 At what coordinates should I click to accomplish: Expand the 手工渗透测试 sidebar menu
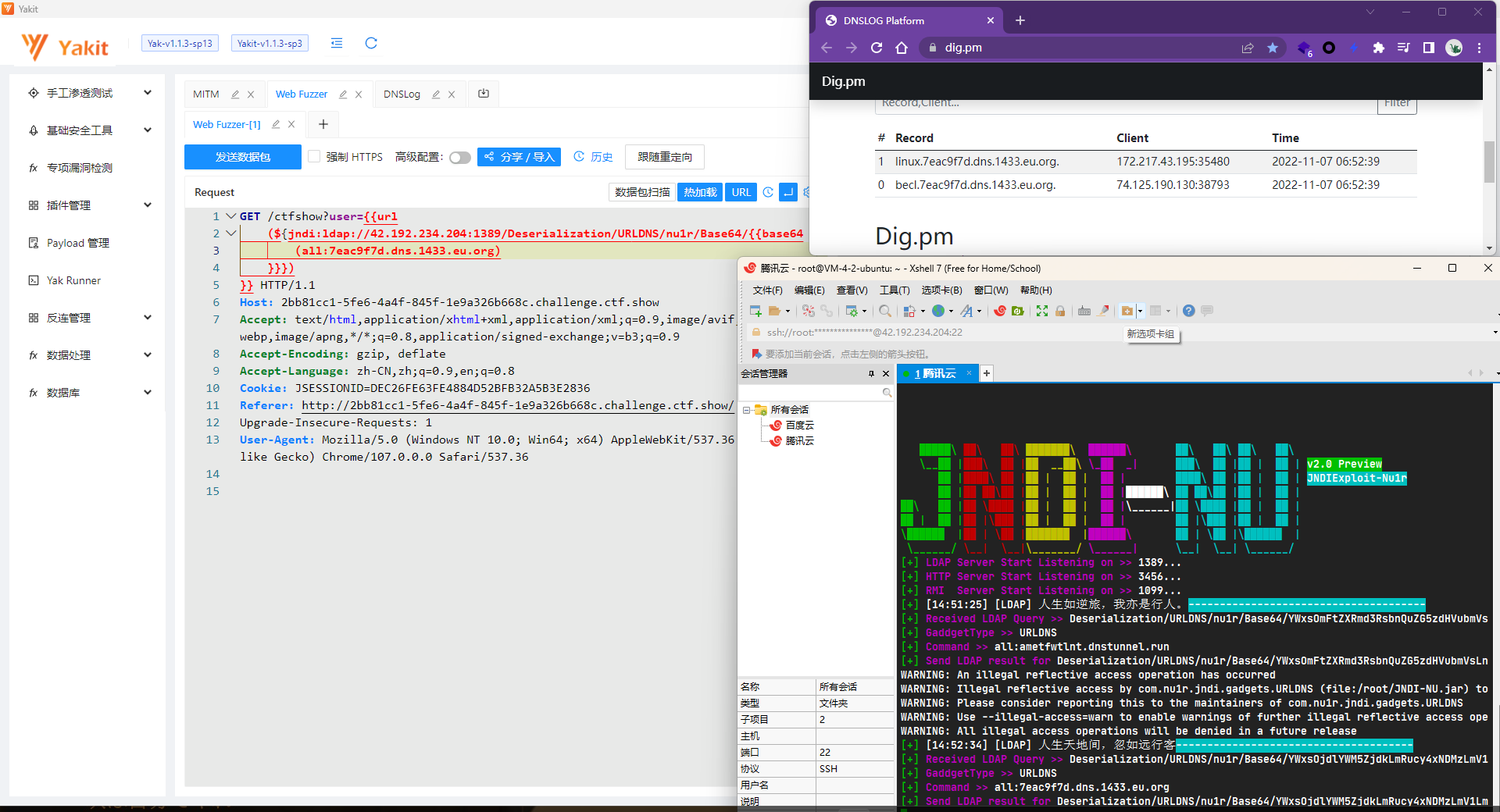(148, 93)
